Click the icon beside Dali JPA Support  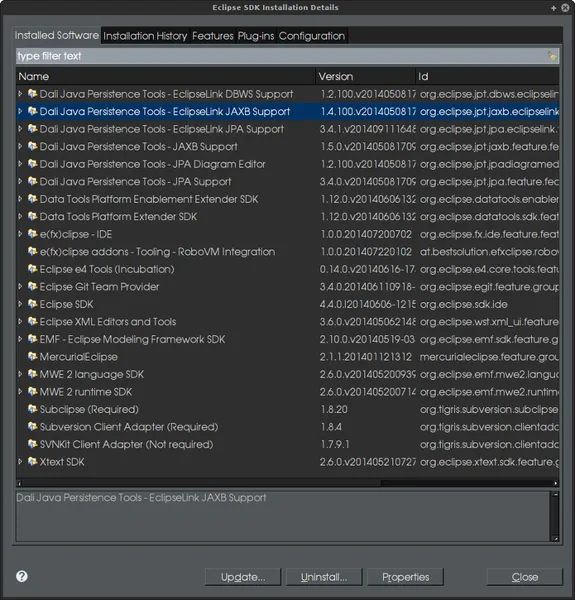click(x=33, y=181)
